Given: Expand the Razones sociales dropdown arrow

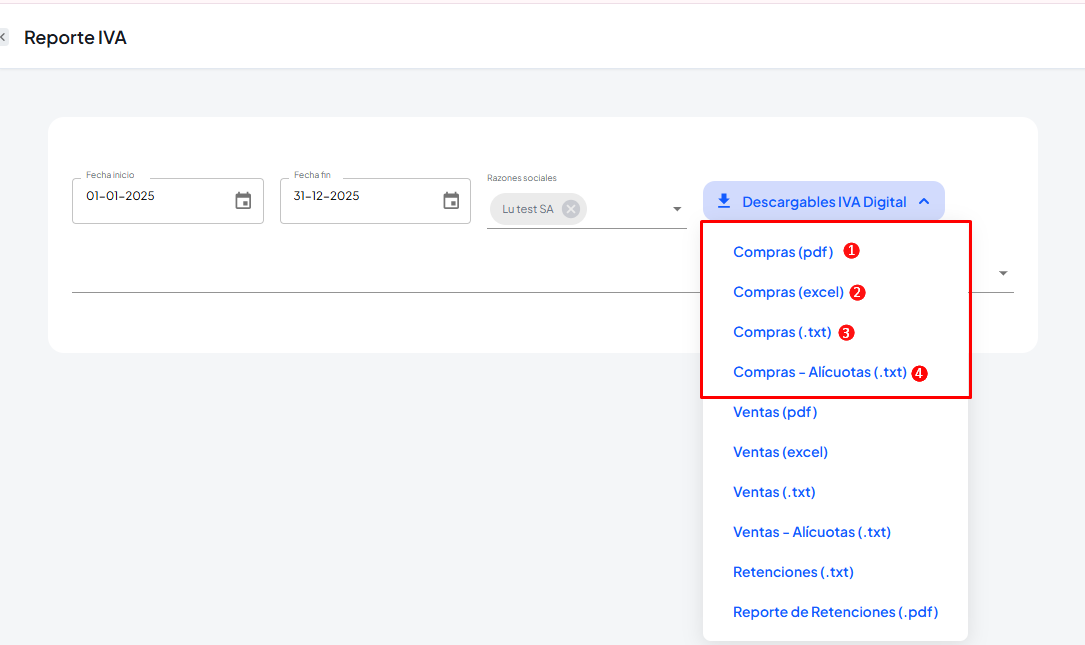Looking at the screenshot, I should tap(677, 209).
